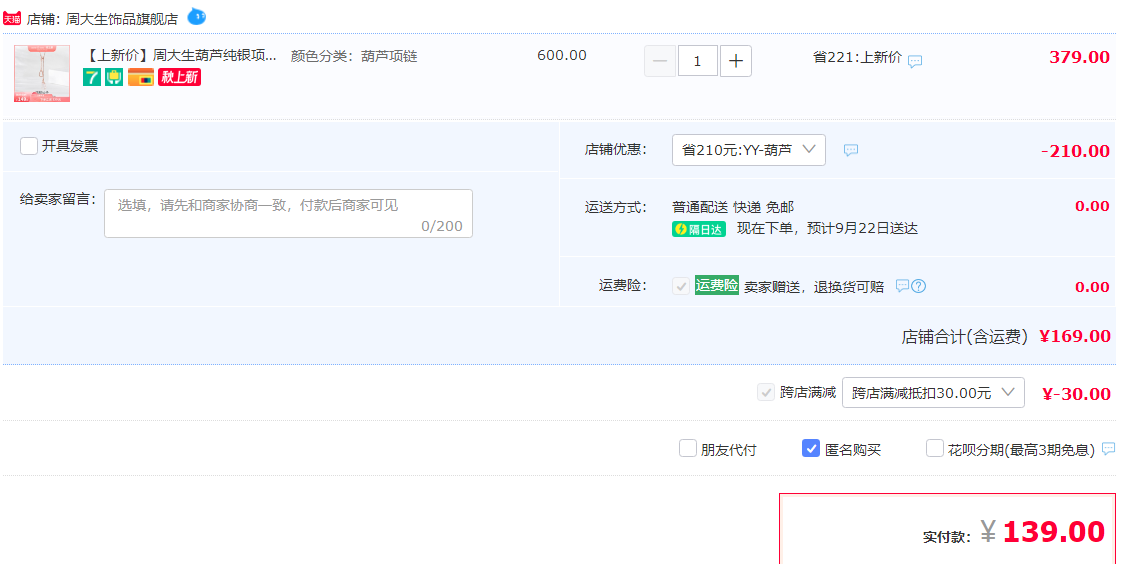Click the 0/200 character counter
The width and height of the screenshot is (1140, 564).
442,226
